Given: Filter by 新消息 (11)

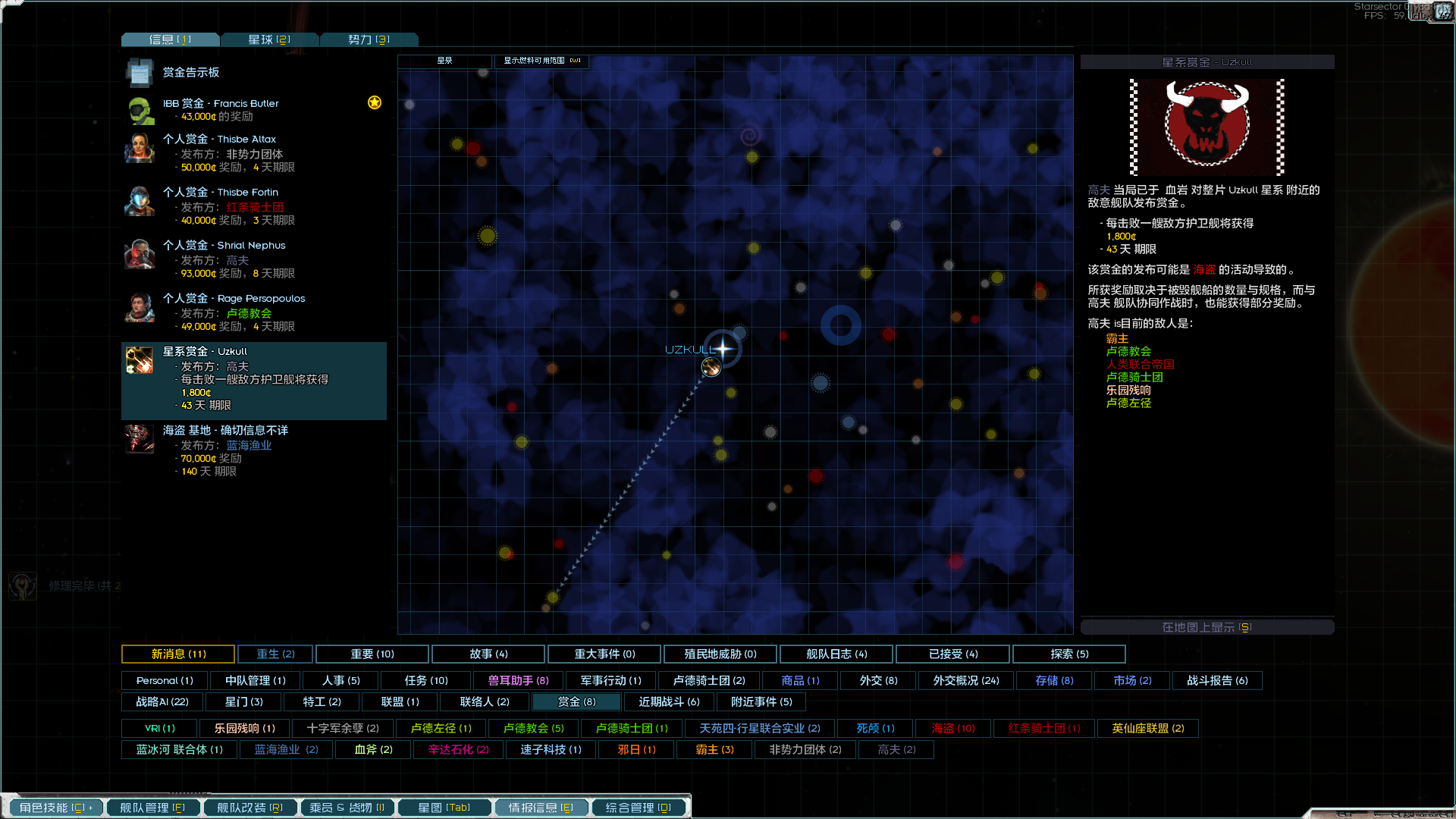Looking at the screenshot, I should (178, 654).
